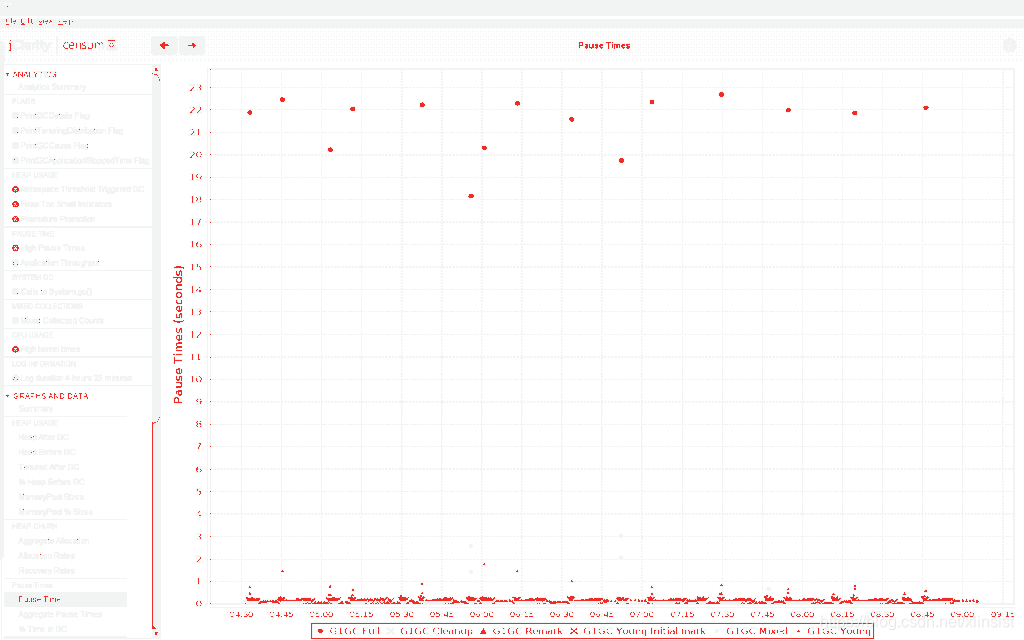
Task: Select Log duration 4 hours entry
Action: tap(76, 378)
